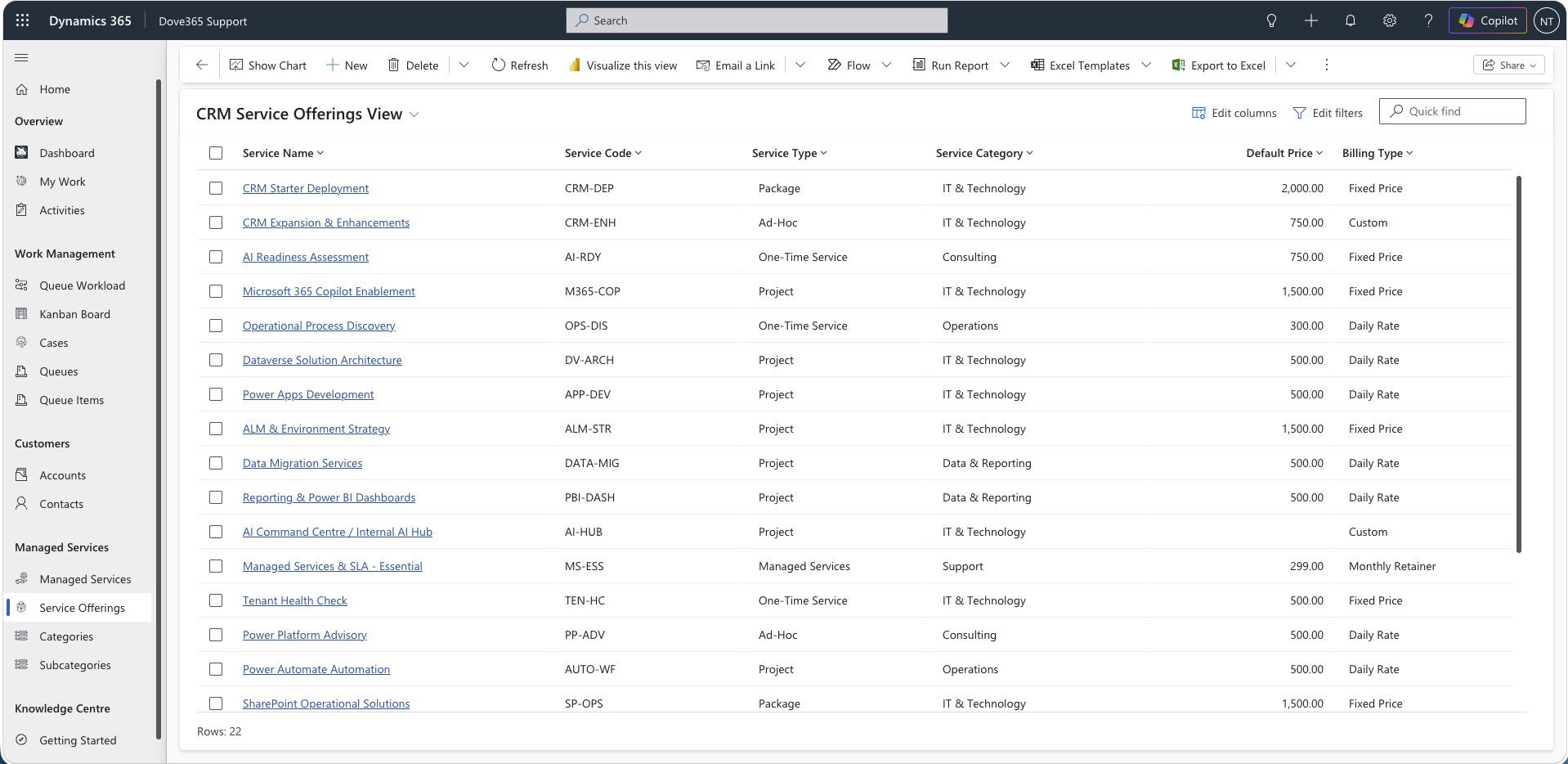The image size is (1568, 764).
Task: Open Service Category column header menu
Action: (984, 153)
